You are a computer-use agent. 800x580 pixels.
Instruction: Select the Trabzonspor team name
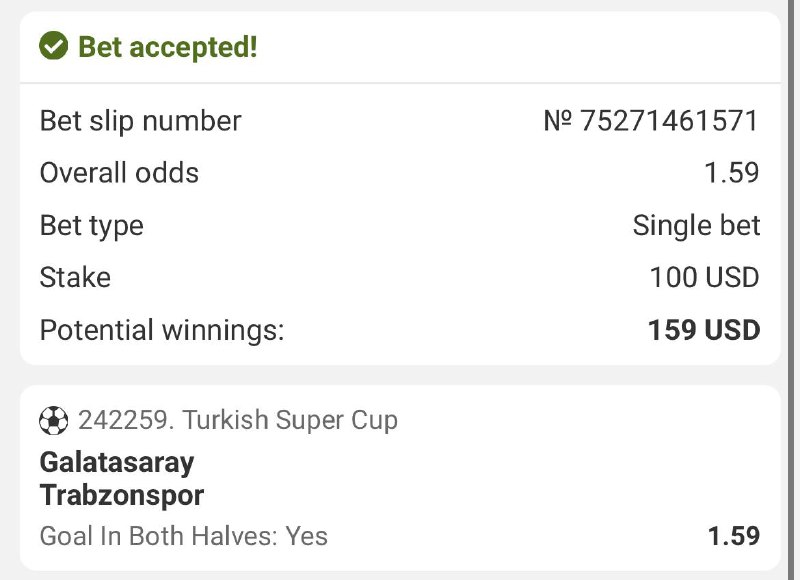click(x=122, y=494)
